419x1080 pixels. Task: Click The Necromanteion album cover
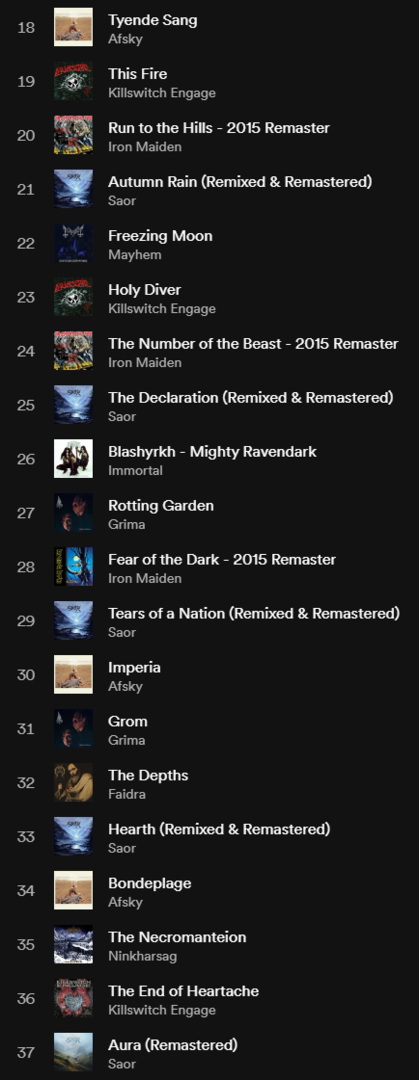(73, 944)
